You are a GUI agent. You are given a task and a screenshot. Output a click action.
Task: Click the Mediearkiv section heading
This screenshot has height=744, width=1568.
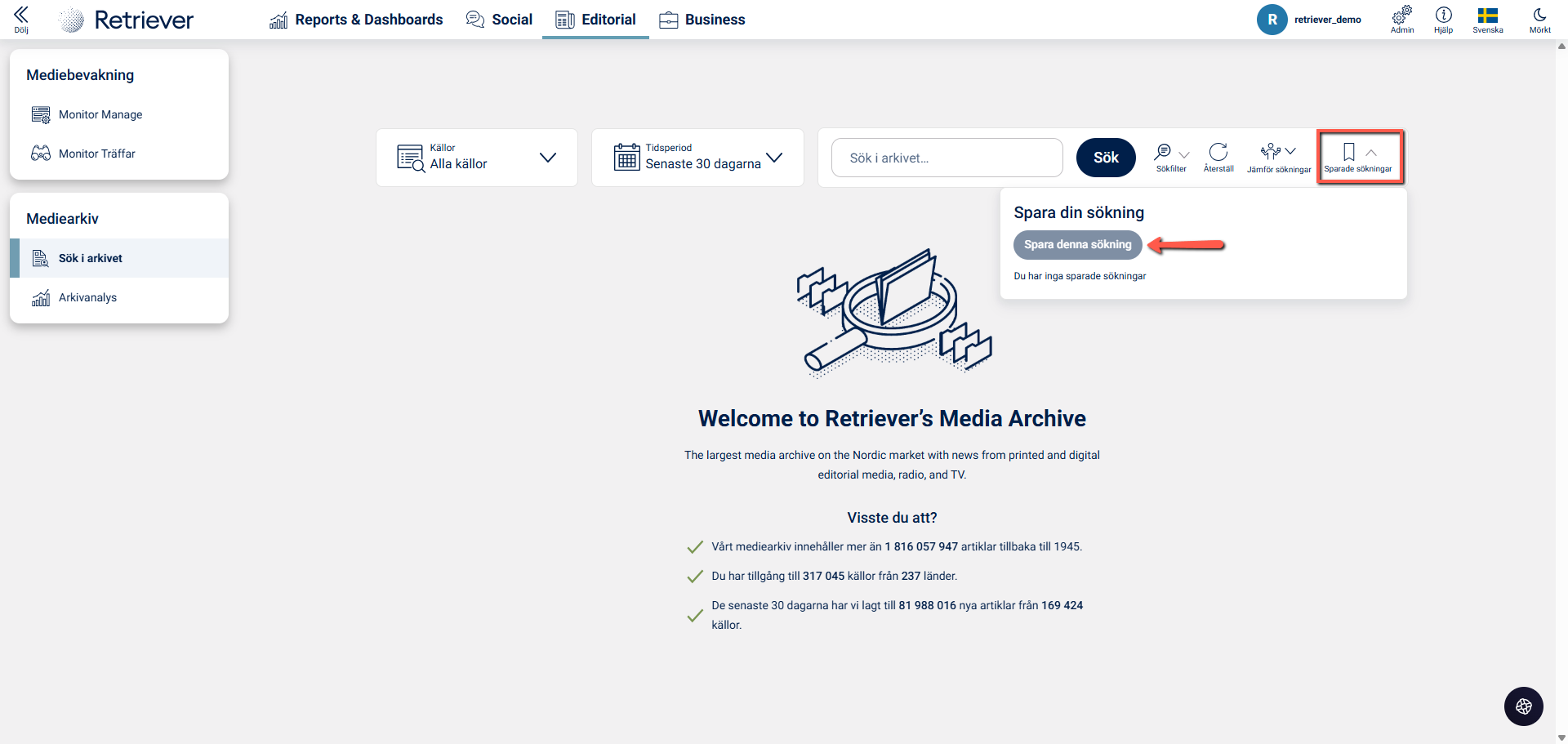pos(62,219)
